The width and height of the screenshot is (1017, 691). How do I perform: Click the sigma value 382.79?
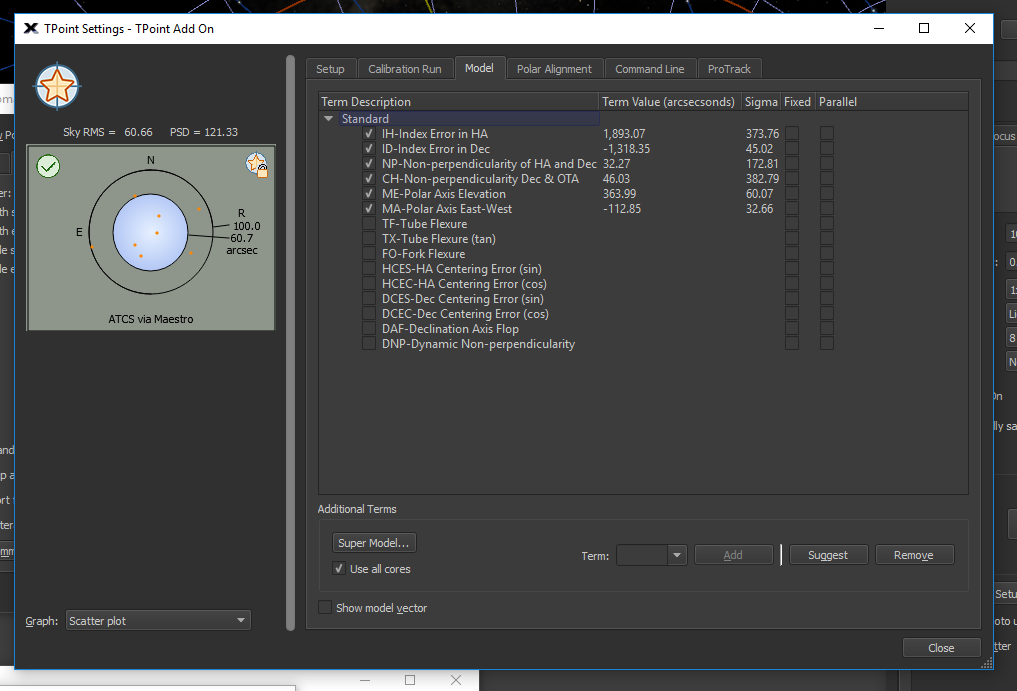point(762,178)
